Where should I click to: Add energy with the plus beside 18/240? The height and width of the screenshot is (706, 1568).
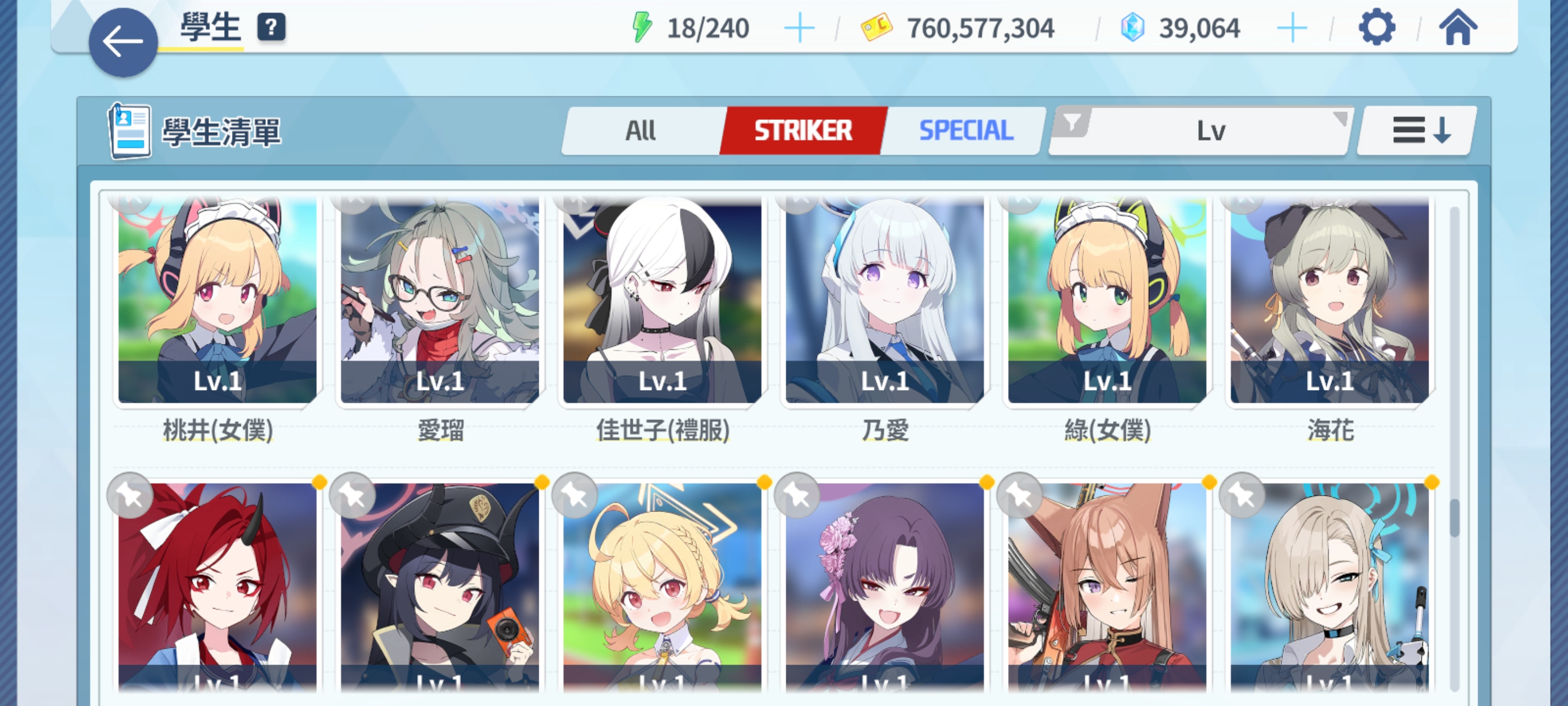pyautogui.click(x=799, y=29)
